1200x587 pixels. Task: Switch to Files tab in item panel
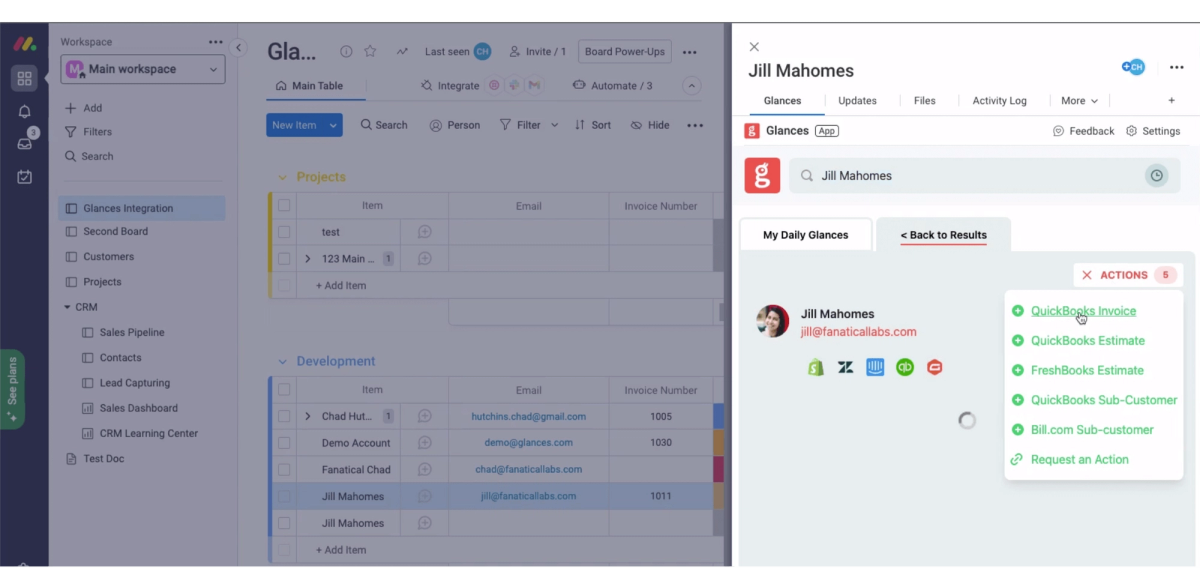tap(925, 101)
